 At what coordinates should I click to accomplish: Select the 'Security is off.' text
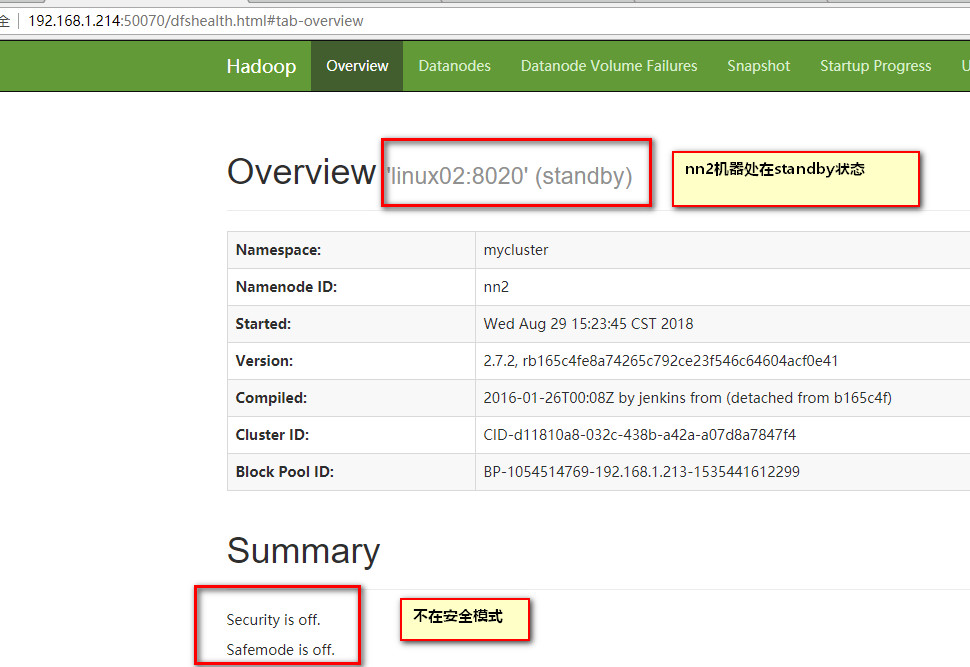tap(273, 620)
